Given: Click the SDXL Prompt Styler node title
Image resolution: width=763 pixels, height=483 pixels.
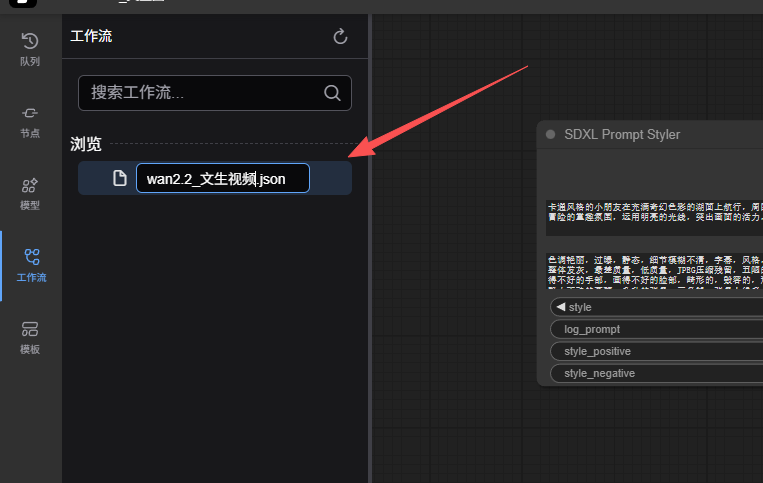Looking at the screenshot, I should (x=622, y=134).
